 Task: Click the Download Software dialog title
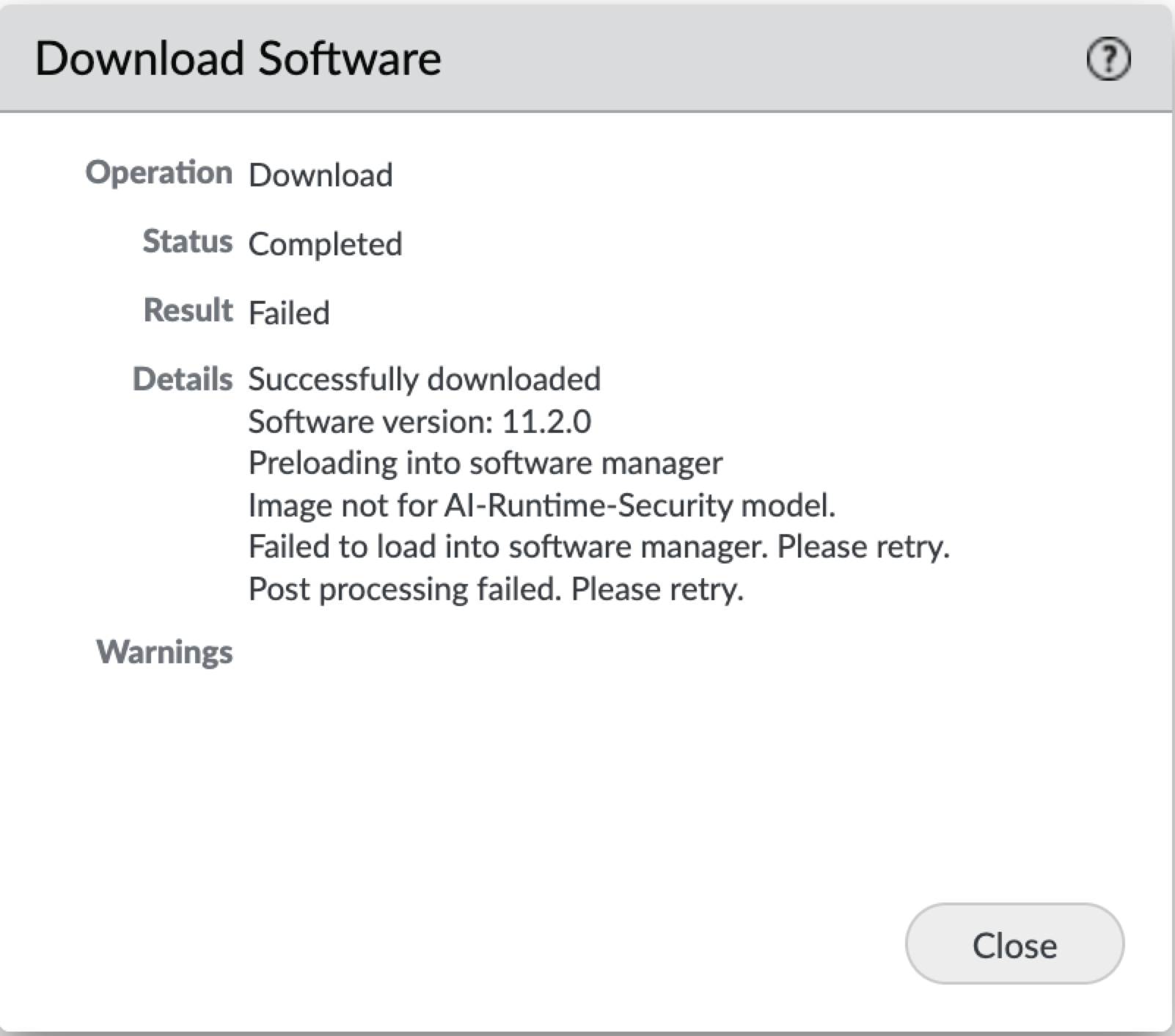[238, 59]
